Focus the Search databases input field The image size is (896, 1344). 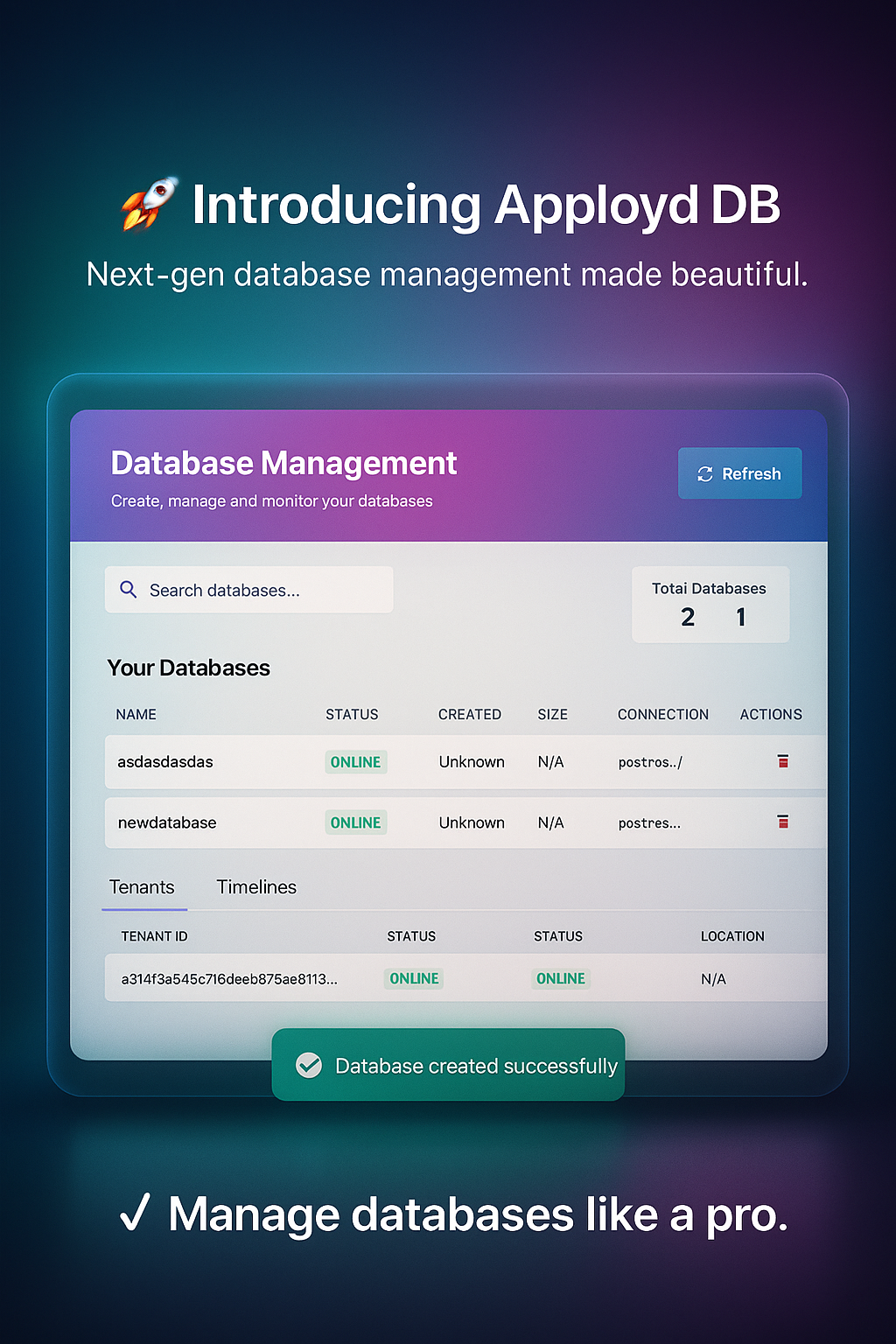(x=262, y=591)
